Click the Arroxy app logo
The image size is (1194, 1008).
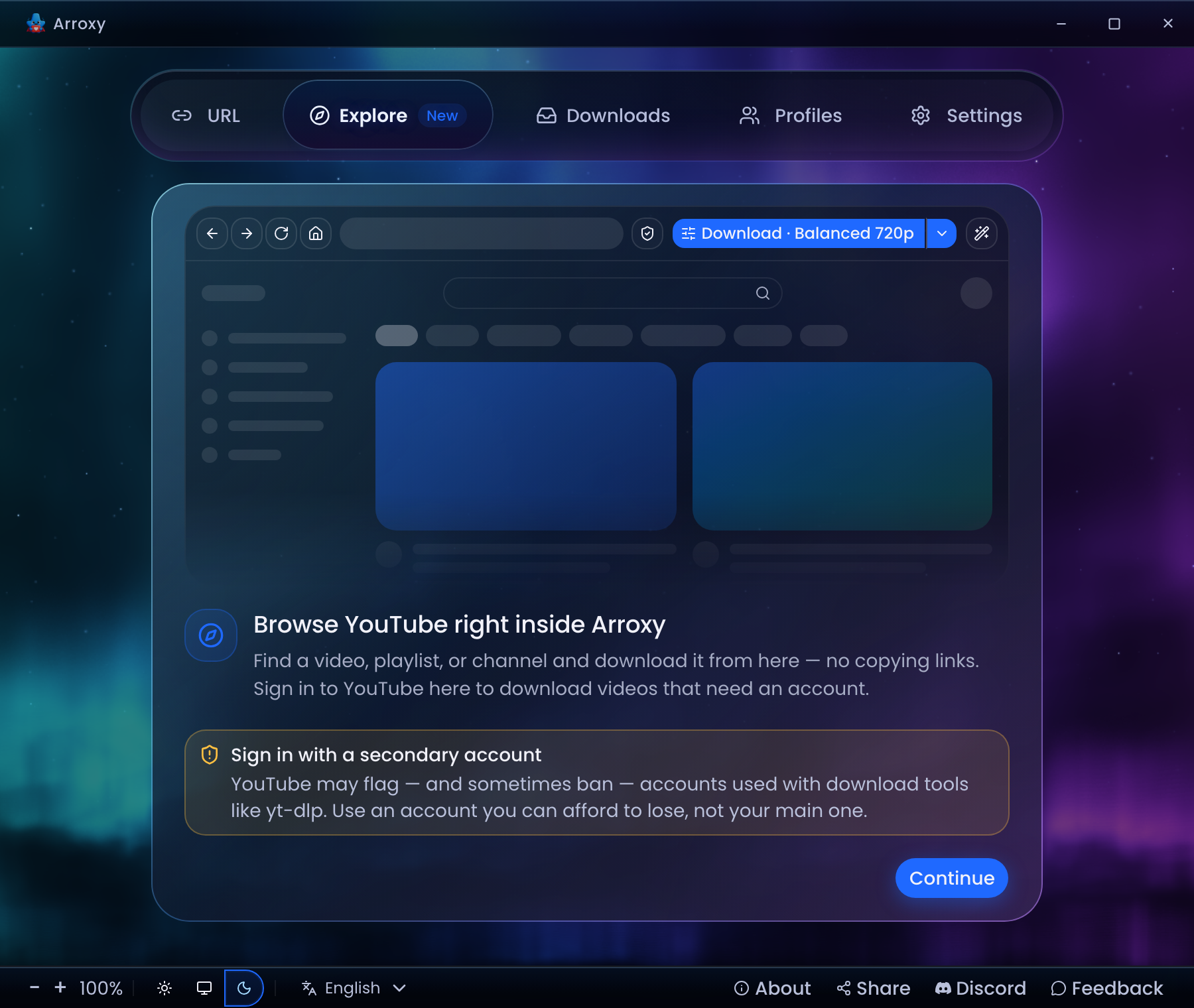coord(36,23)
